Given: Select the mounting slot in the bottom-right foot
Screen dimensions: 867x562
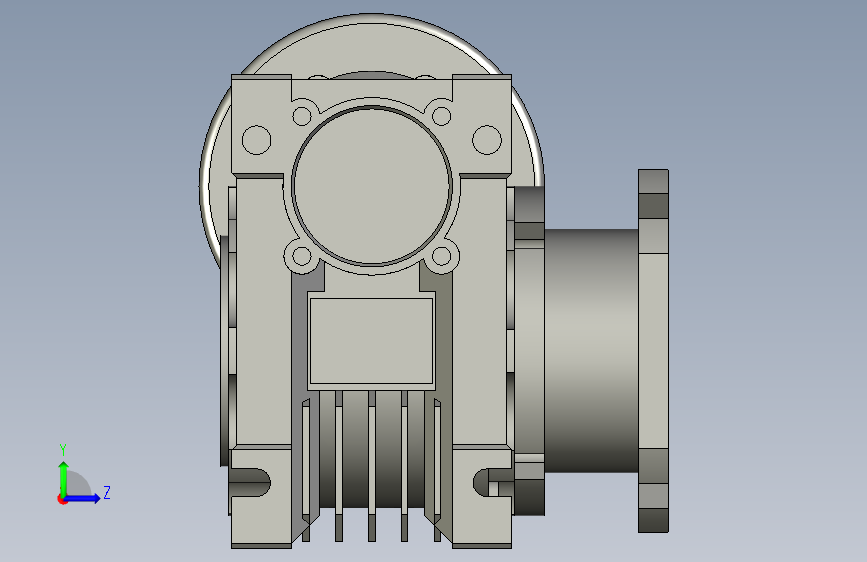Looking at the screenshot, I should (x=493, y=483).
